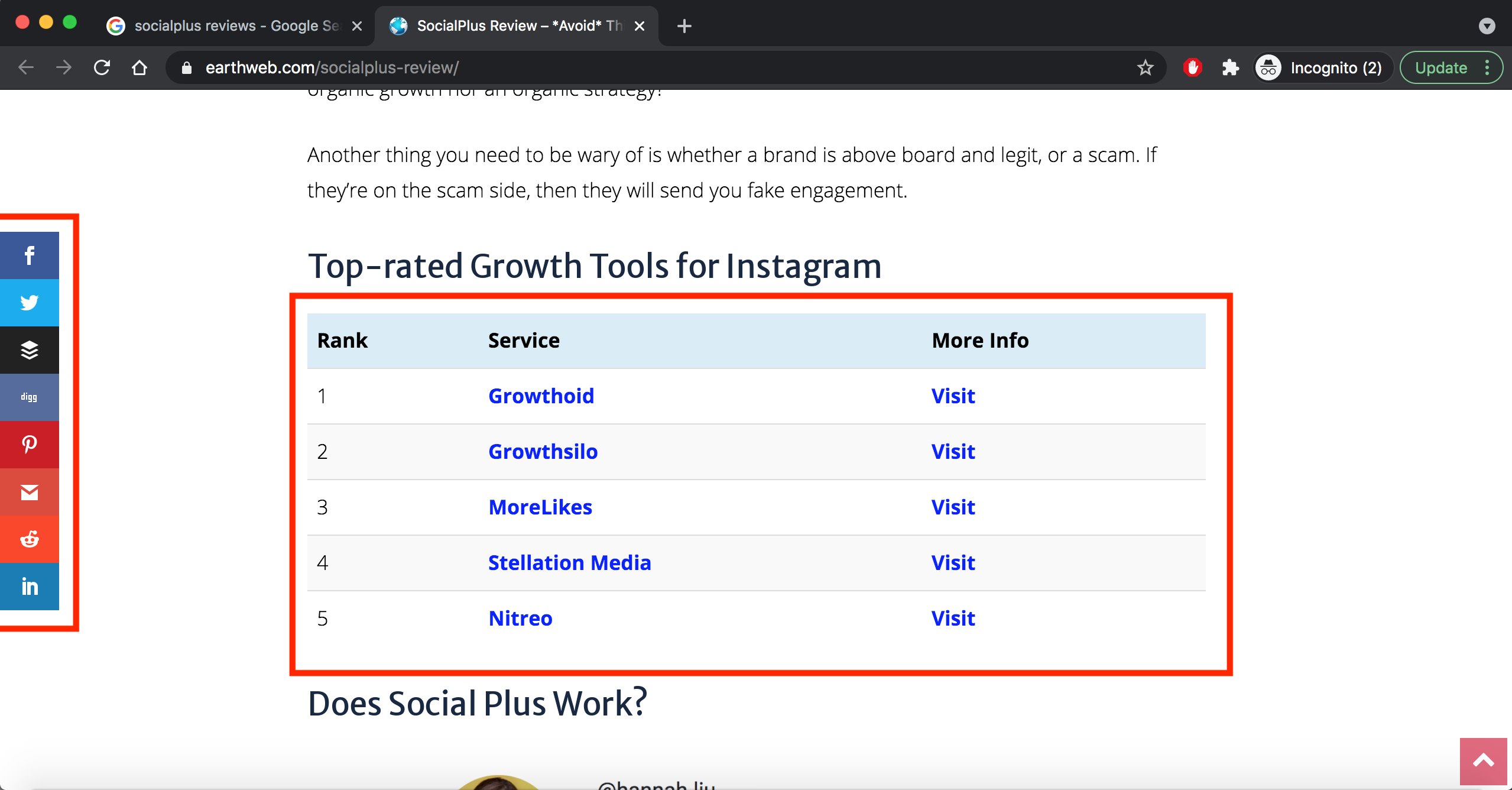Share the page on Reddit
This screenshot has height=790, width=1512.
click(x=30, y=539)
